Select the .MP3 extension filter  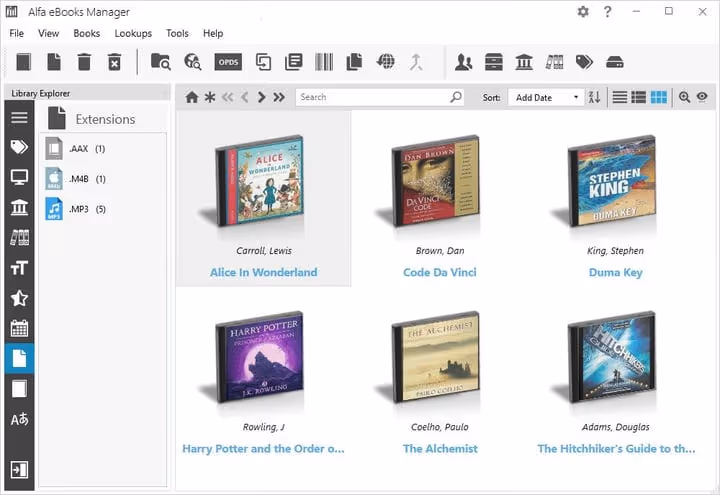(x=76, y=209)
